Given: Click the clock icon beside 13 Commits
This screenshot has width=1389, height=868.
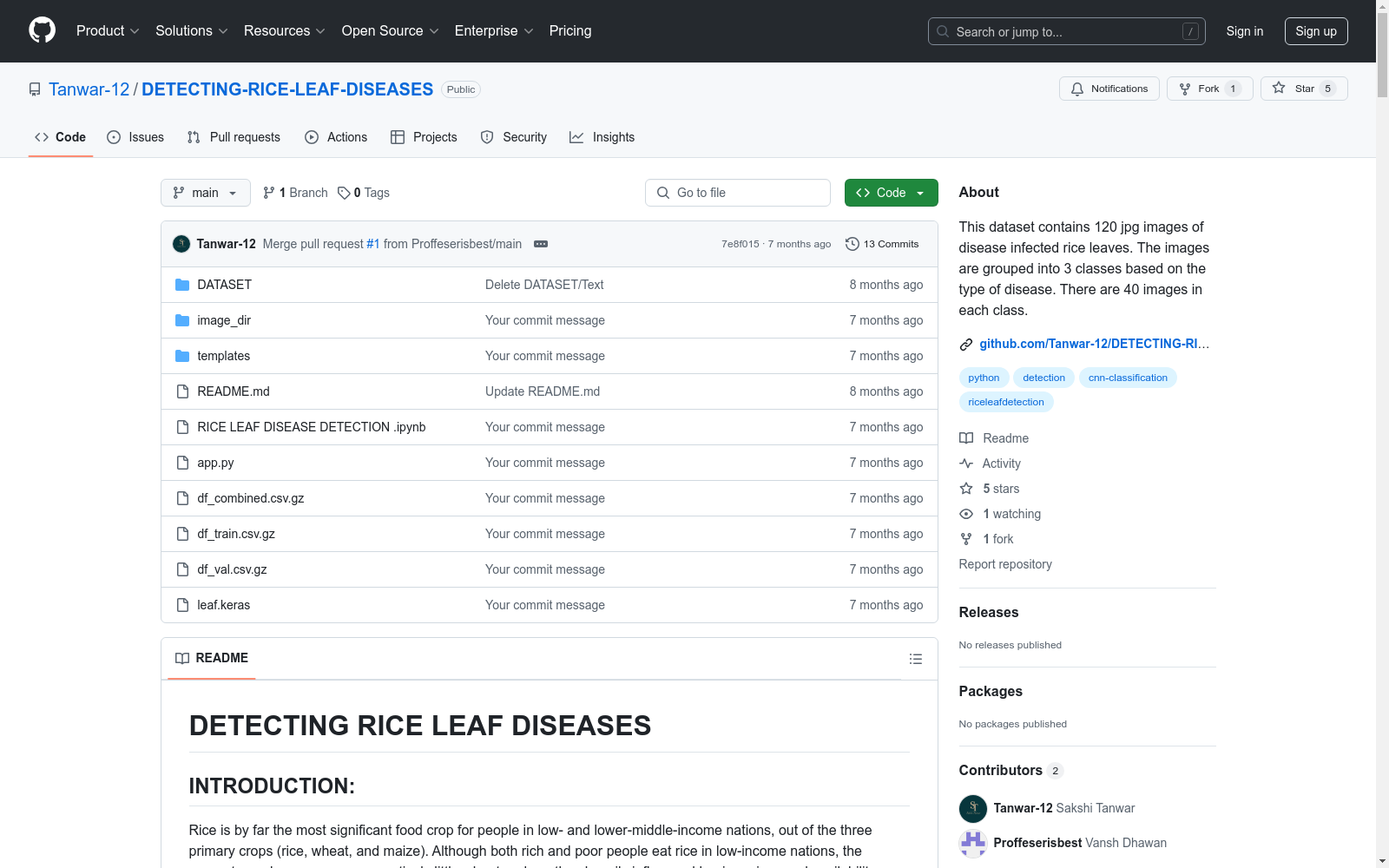Looking at the screenshot, I should [x=852, y=244].
